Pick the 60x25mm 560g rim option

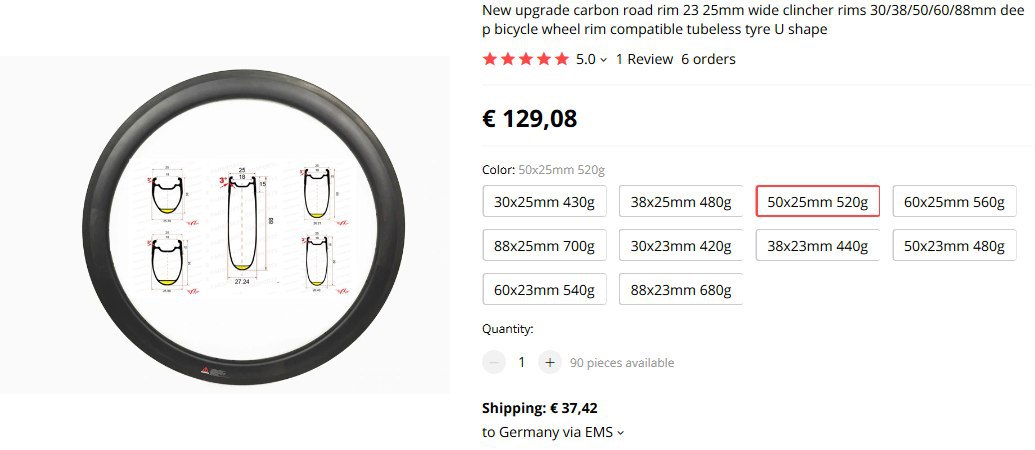point(954,201)
